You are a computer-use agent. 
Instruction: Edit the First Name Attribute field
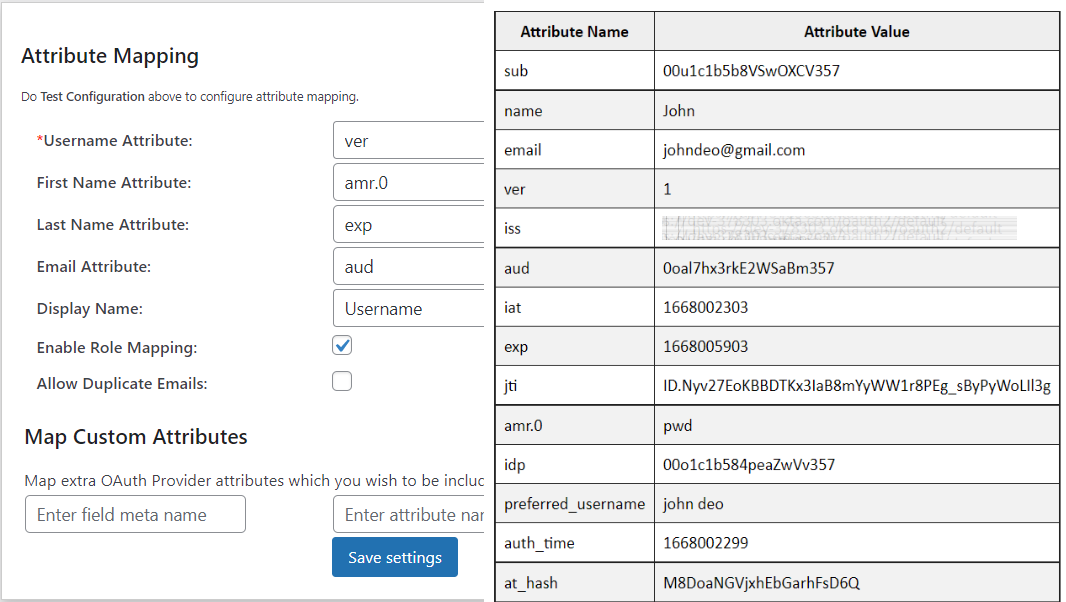coord(409,182)
